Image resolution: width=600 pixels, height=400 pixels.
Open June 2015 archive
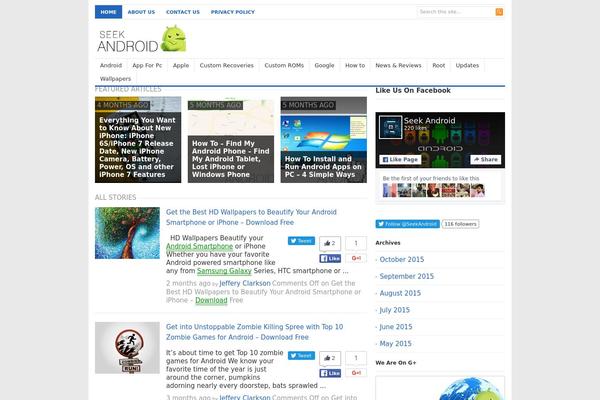point(396,327)
